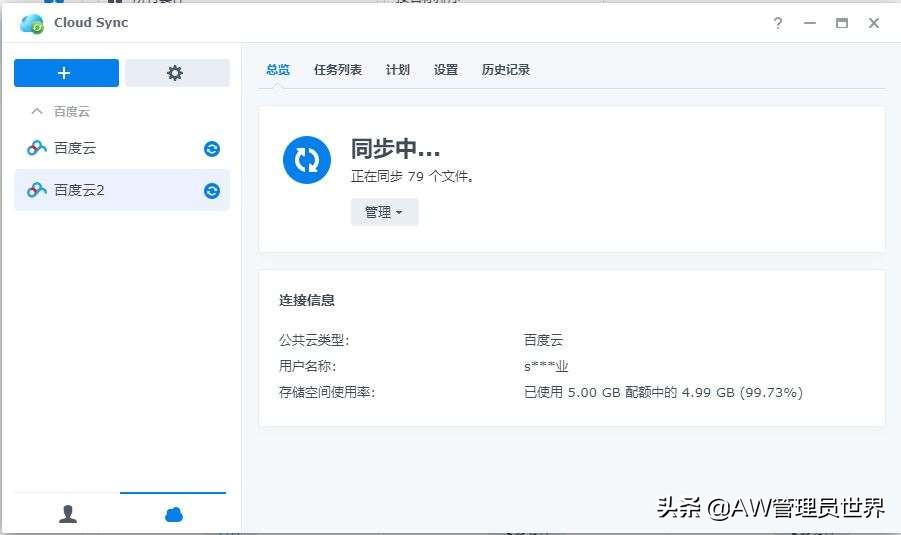Open the 任务列表 tab

(338, 70)
